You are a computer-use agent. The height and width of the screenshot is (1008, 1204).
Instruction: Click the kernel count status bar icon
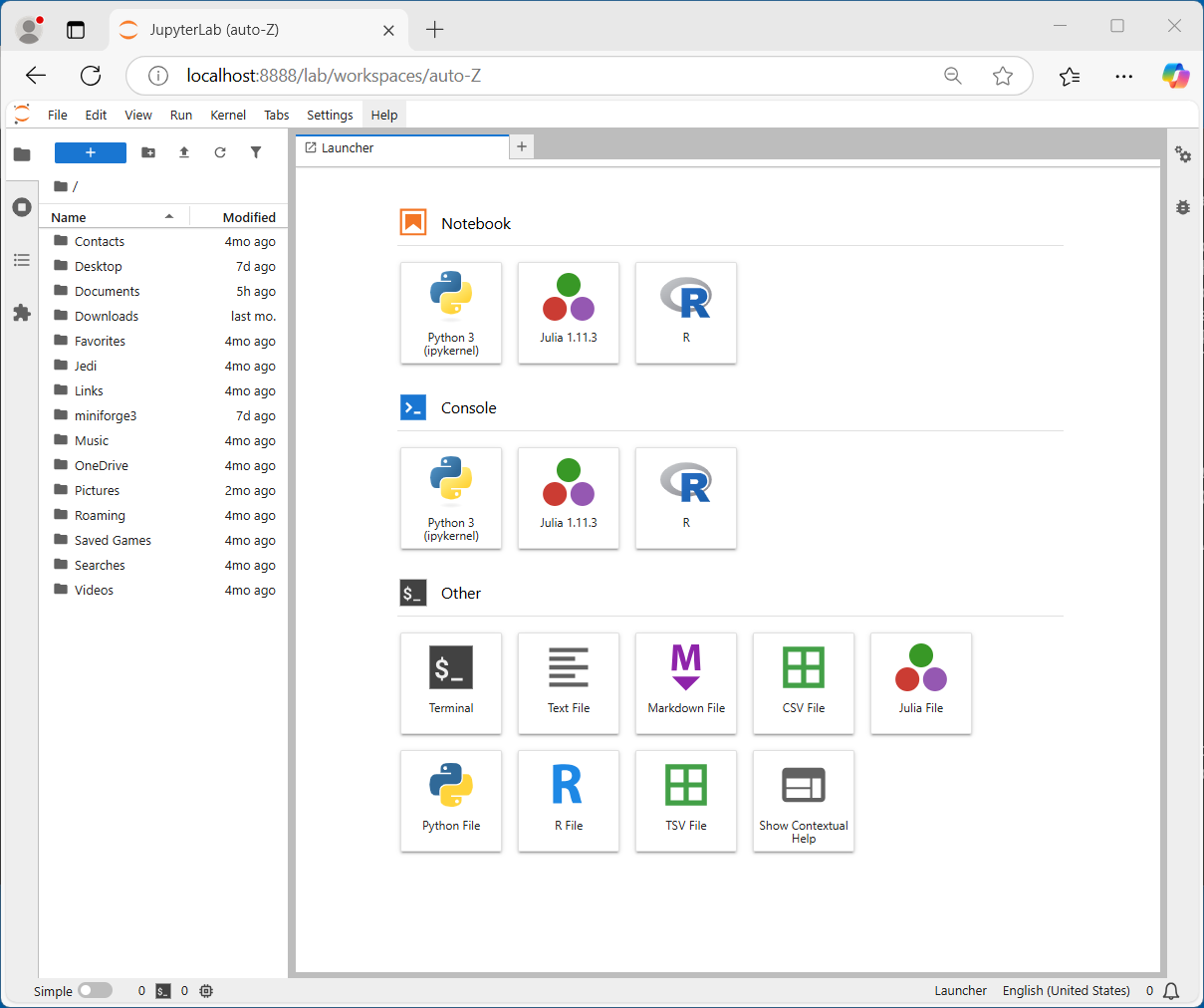click(x=206, y=990)
